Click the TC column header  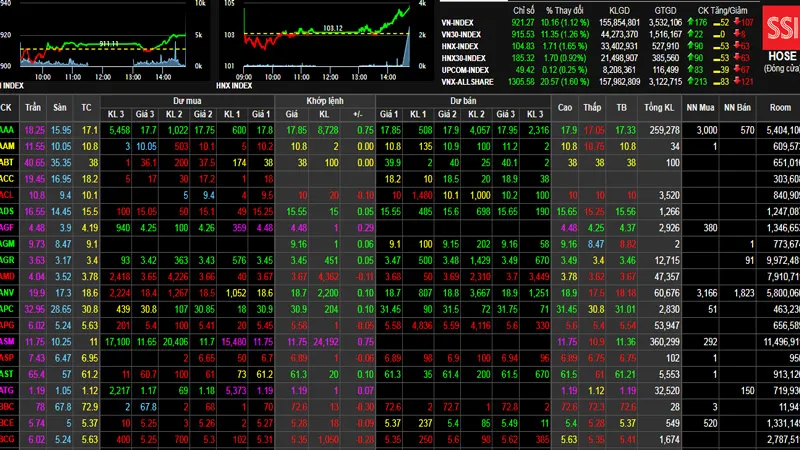click(x=86, y=107)
